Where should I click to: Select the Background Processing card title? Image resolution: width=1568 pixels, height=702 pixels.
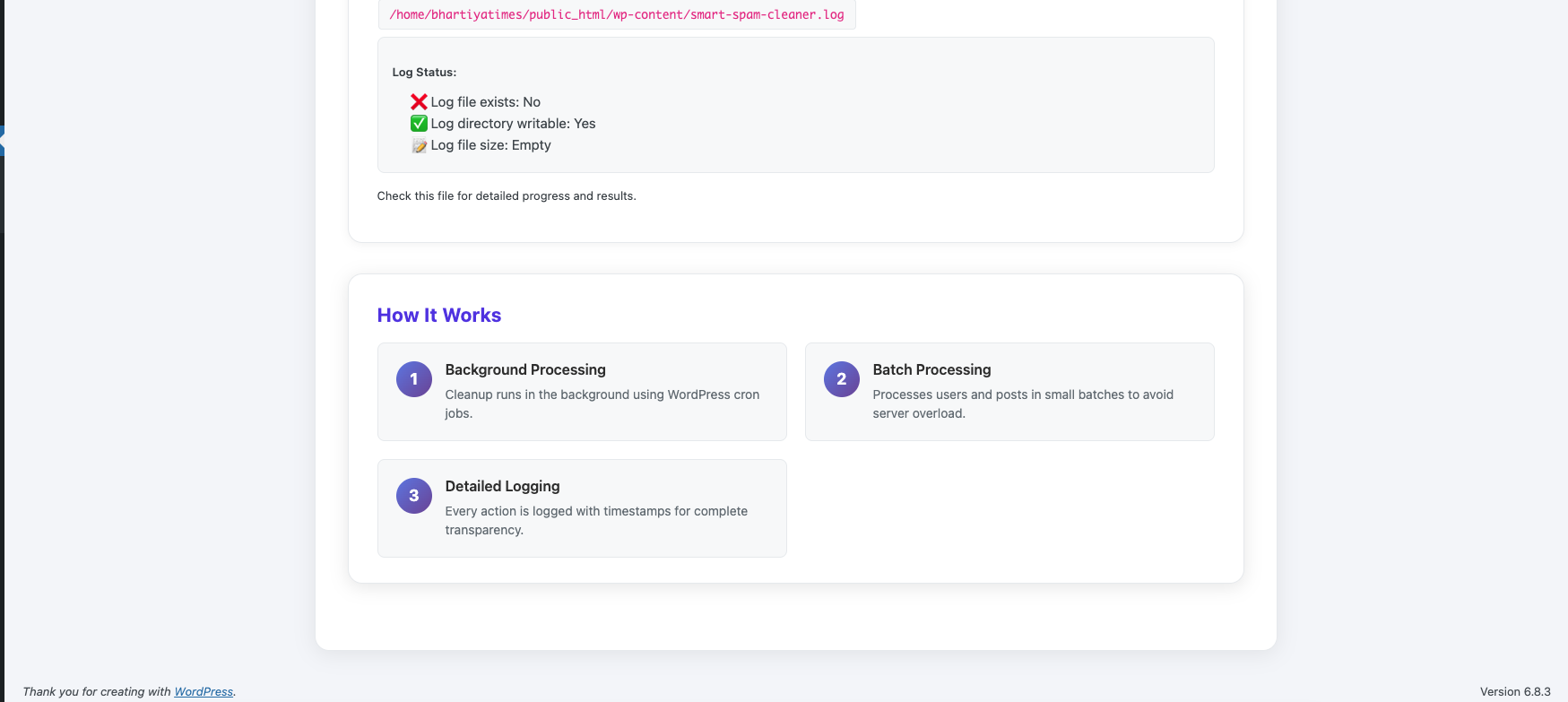(525, 369)
